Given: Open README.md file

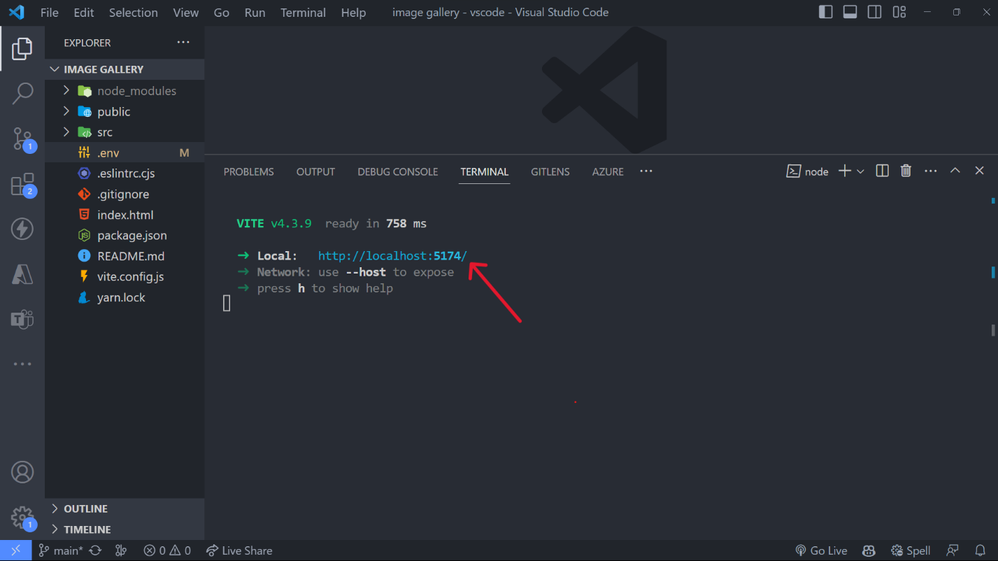Looking at the screenshot, I should coord(125,256).
